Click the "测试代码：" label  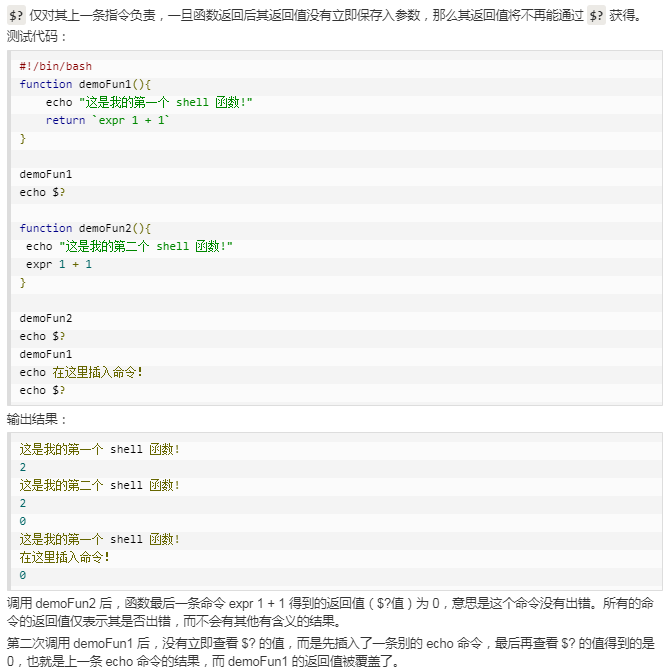pos(37,37)
